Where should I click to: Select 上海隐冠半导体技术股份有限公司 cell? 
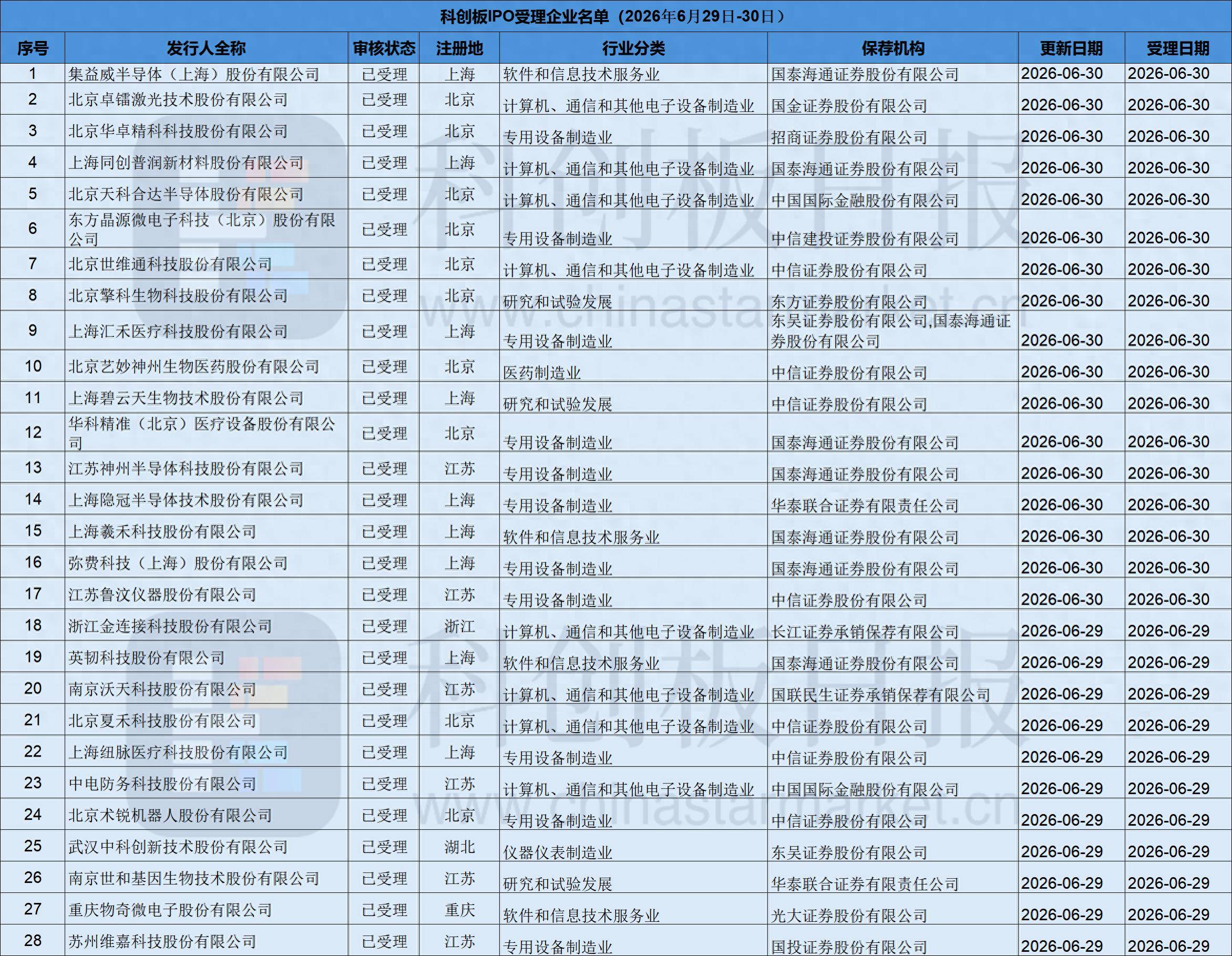pos(206,500)
